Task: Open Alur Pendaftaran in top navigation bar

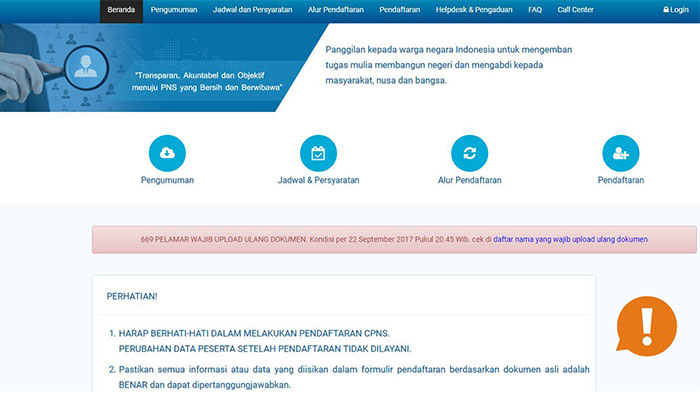Action: pyautogui.click(x=336, y=10)
